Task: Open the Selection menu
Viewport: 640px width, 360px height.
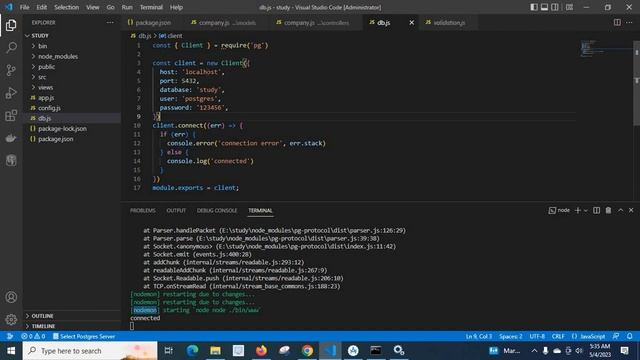Action: tap(67, 7)
